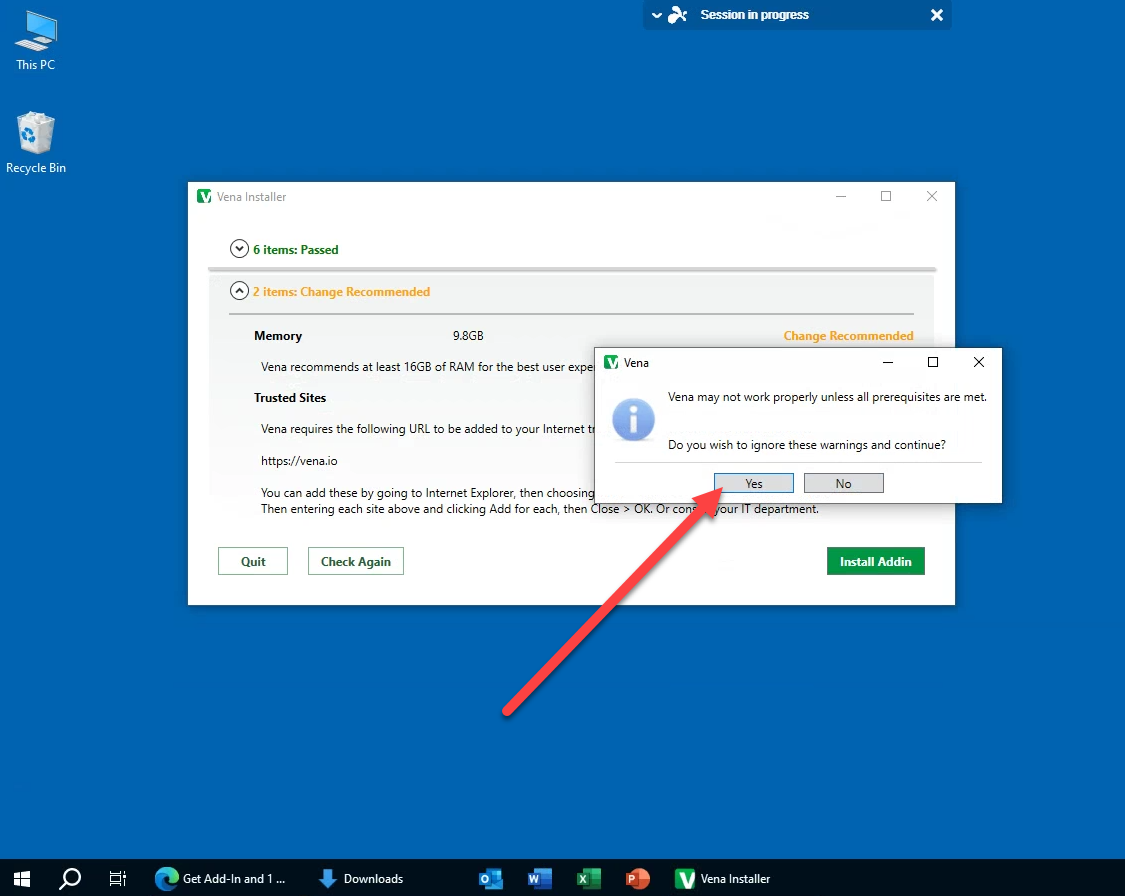Maximize the Vena dialog window
This screenshot has height=896, width=1125.
click(933, 362)
